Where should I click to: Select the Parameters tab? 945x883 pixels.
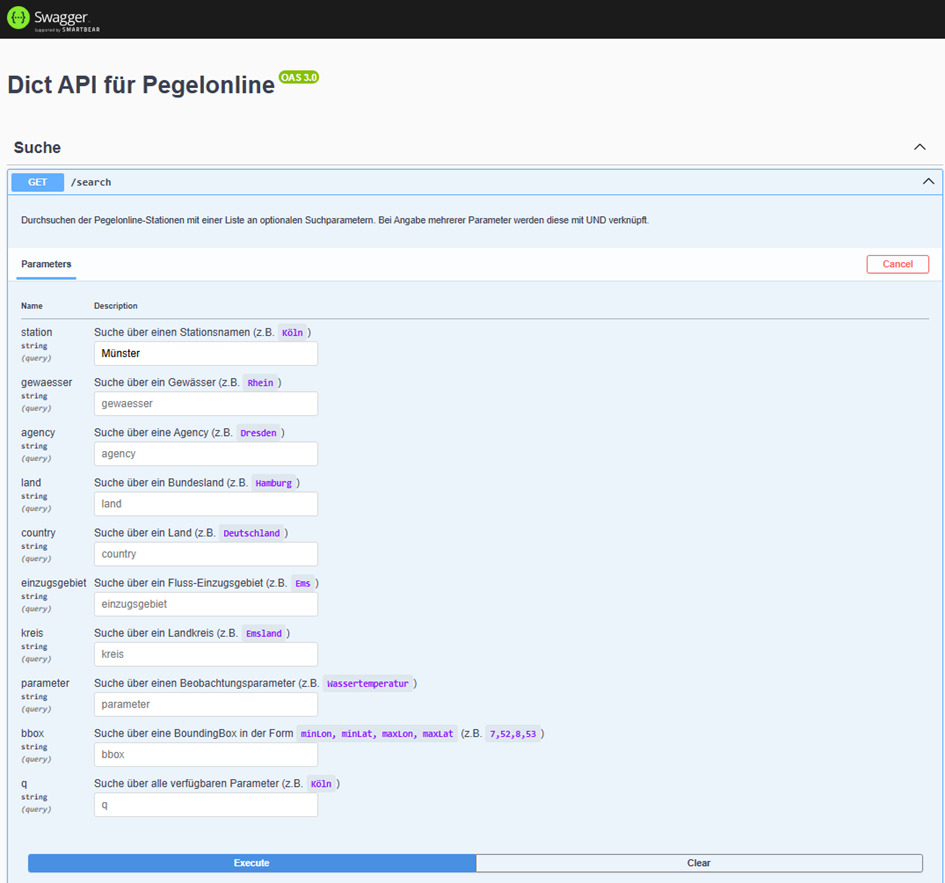(46, 264)
